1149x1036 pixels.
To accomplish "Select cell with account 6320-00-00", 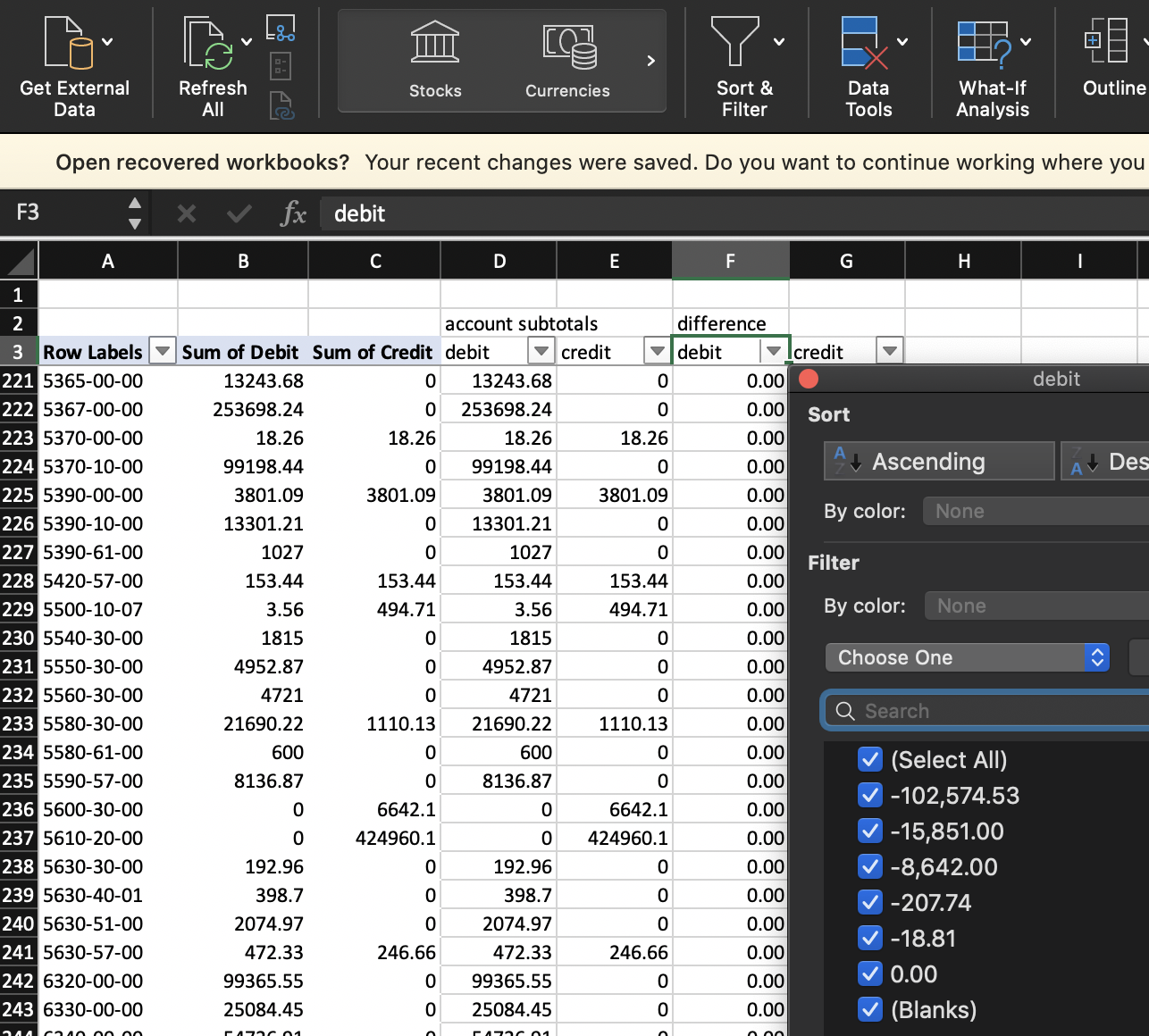I will (x=108, y=981).
